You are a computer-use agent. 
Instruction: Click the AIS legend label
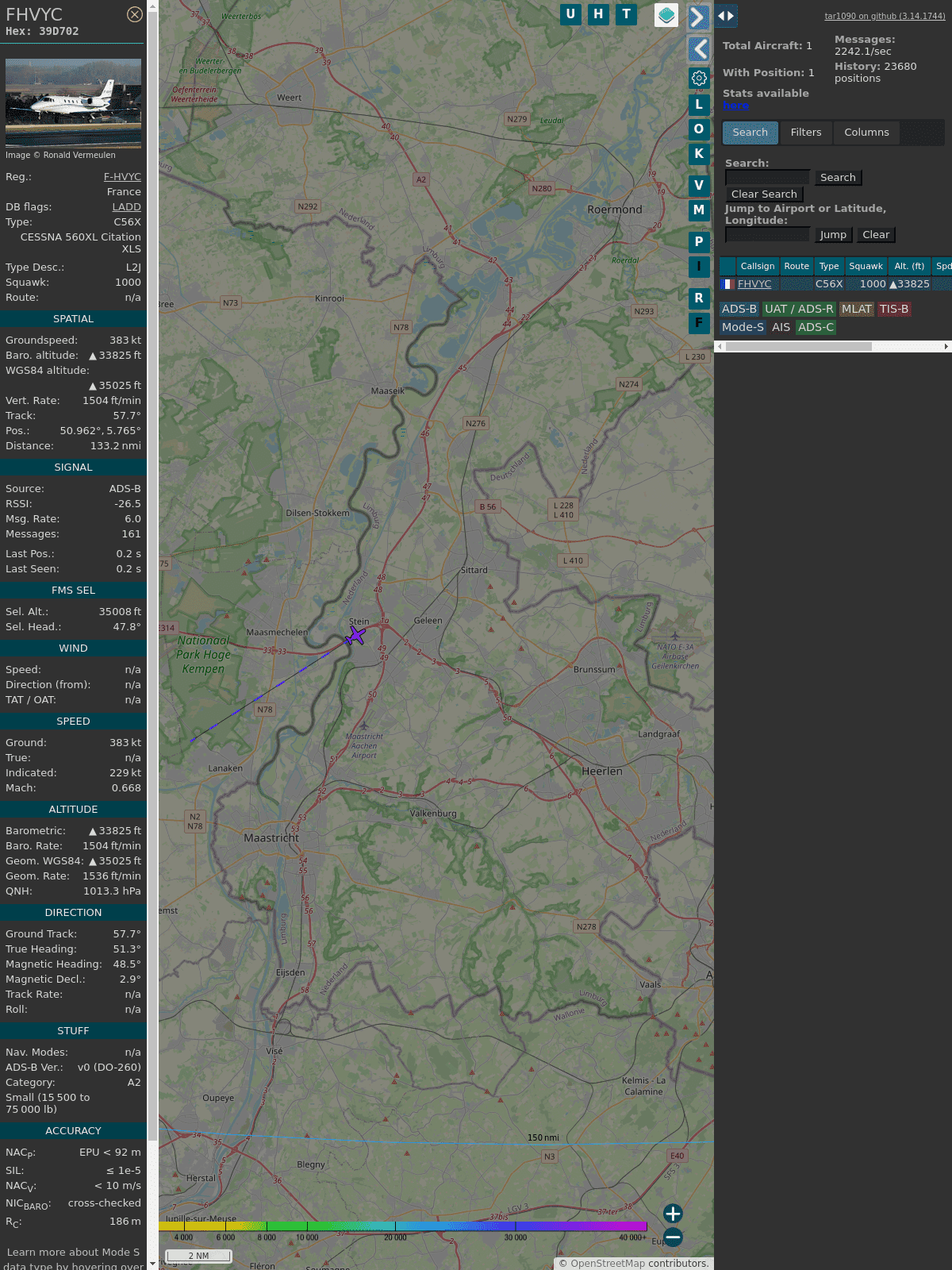pos(781,327)
